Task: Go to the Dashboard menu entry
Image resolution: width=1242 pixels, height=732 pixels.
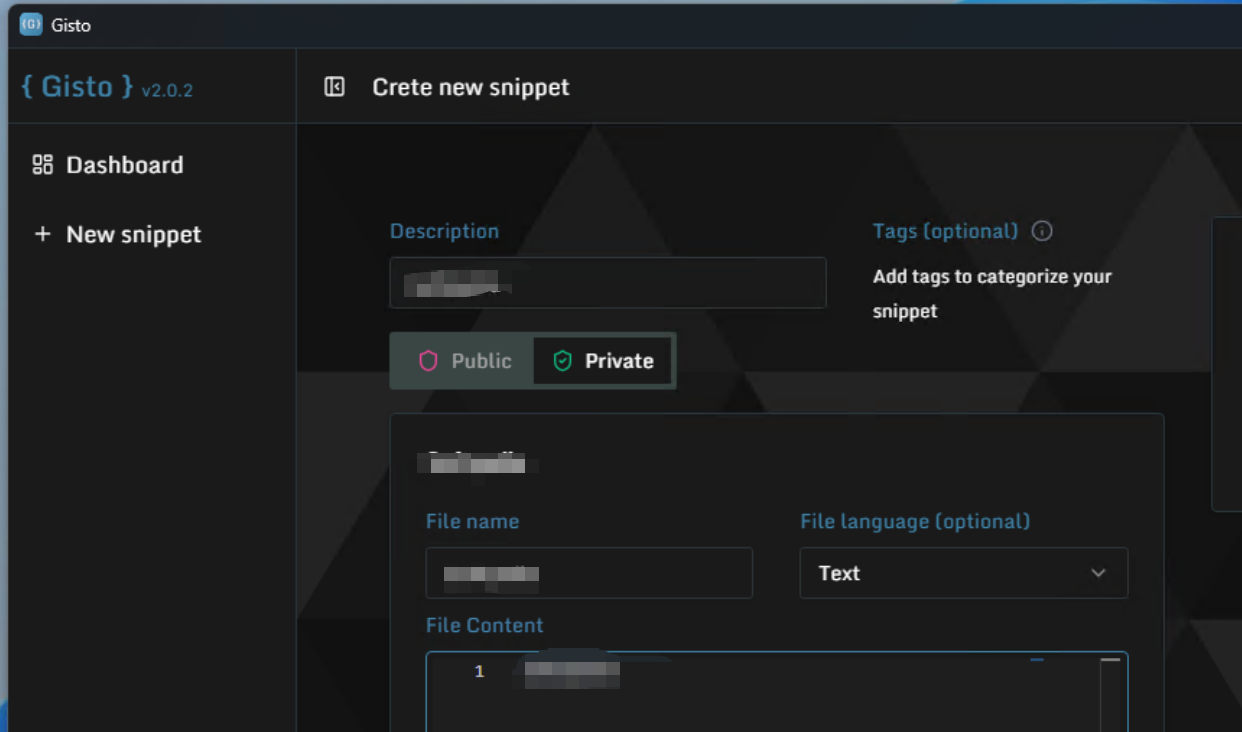Action: click(123, 164)
